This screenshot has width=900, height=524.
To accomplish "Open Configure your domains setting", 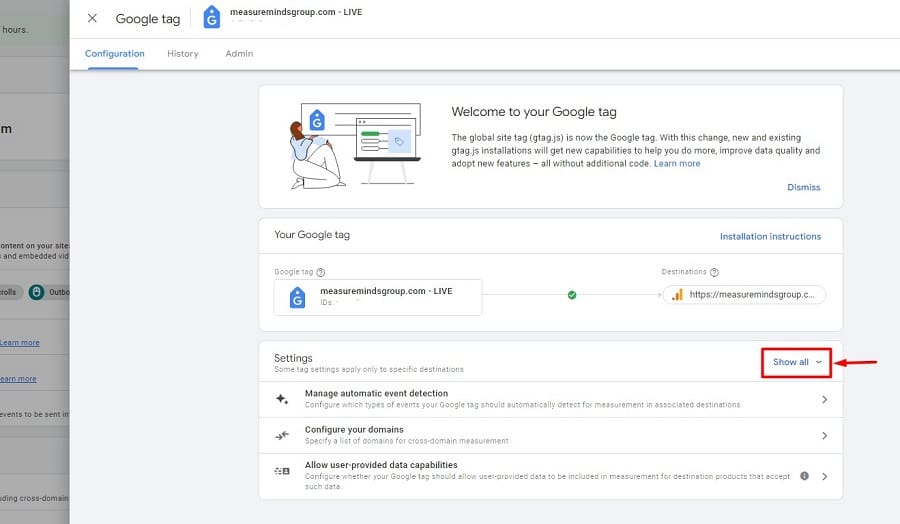I will tap(550, 436).
